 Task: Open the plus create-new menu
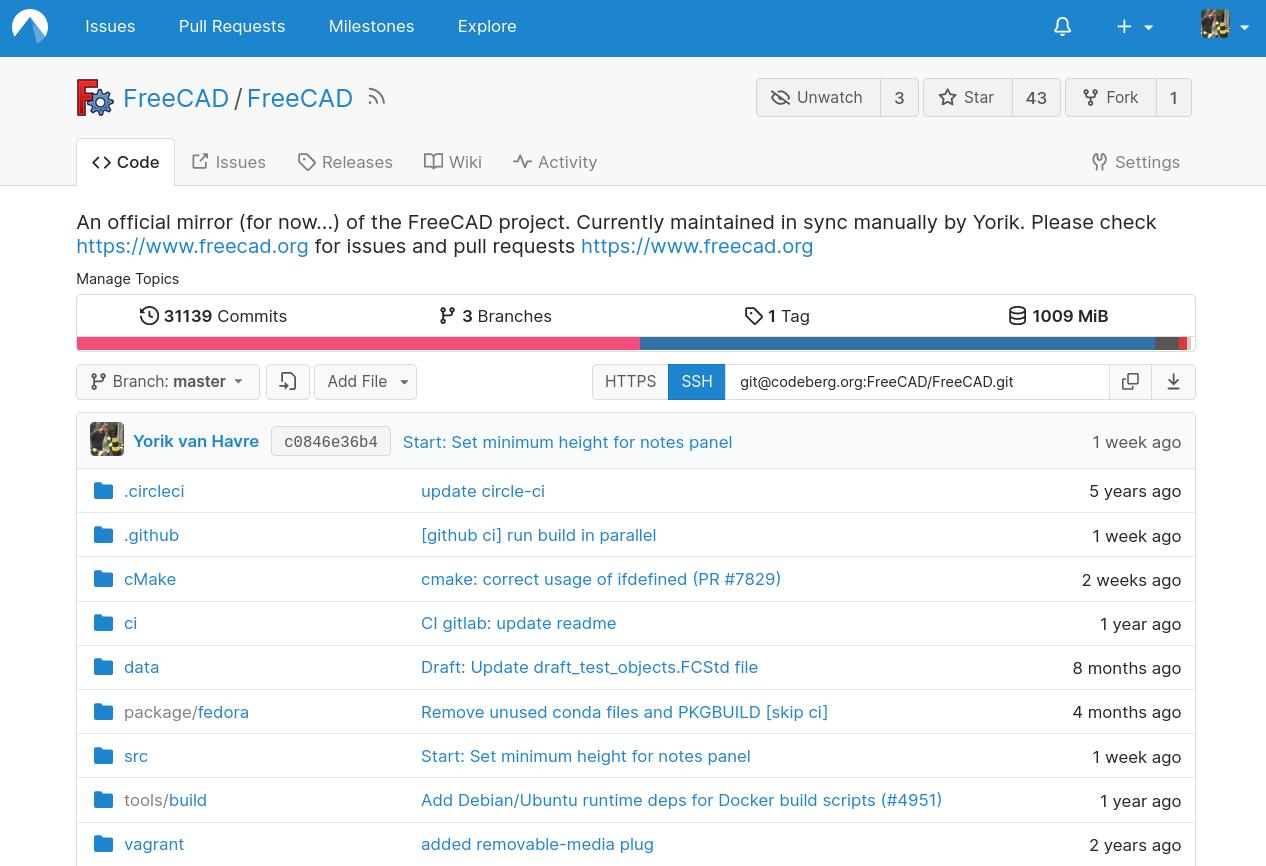[x=1135, y=27]
